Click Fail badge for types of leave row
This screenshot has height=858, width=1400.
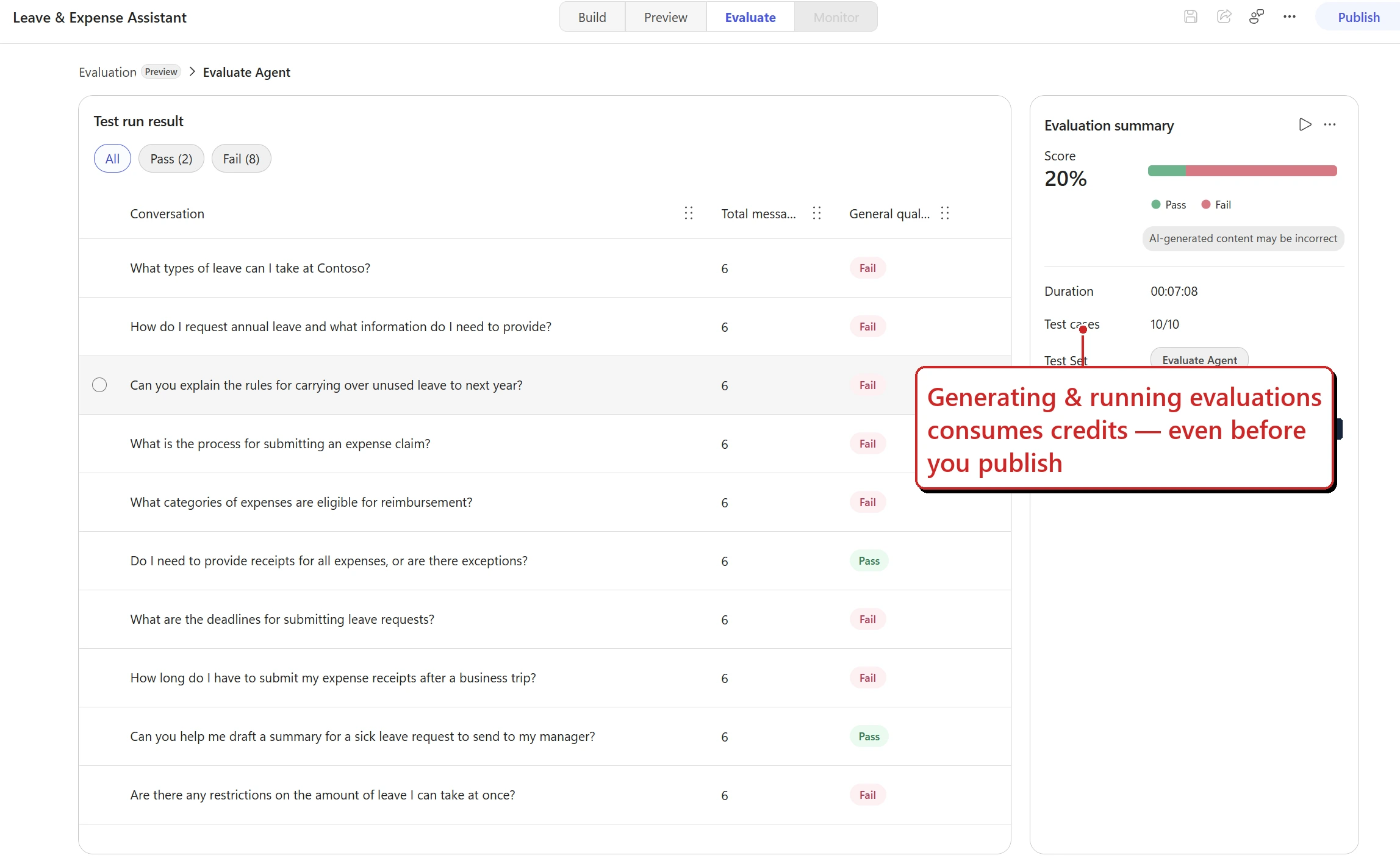pyautogui.click(x=867, y=268)
